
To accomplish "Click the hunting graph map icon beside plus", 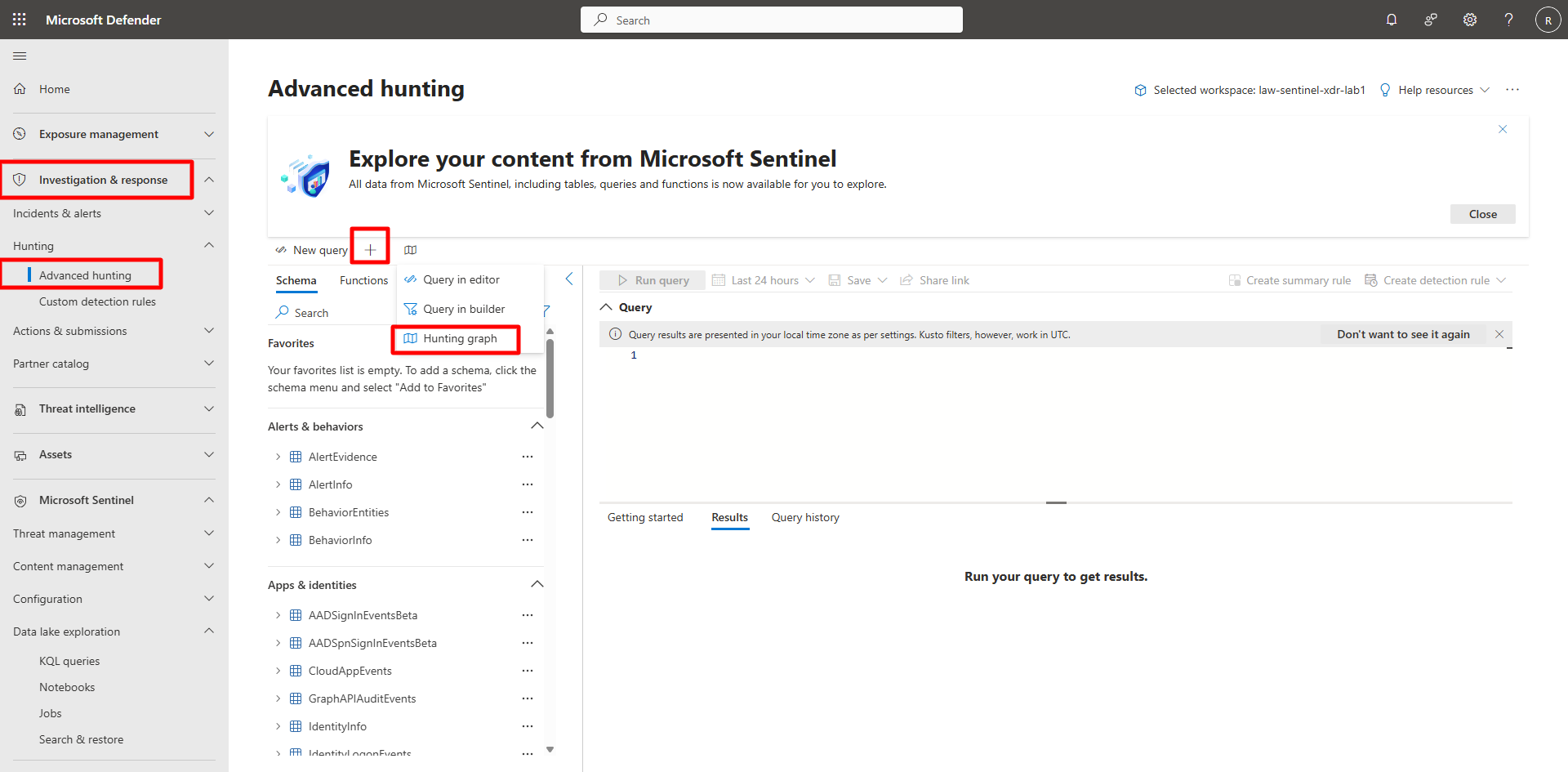I will [x=411, y=250].
